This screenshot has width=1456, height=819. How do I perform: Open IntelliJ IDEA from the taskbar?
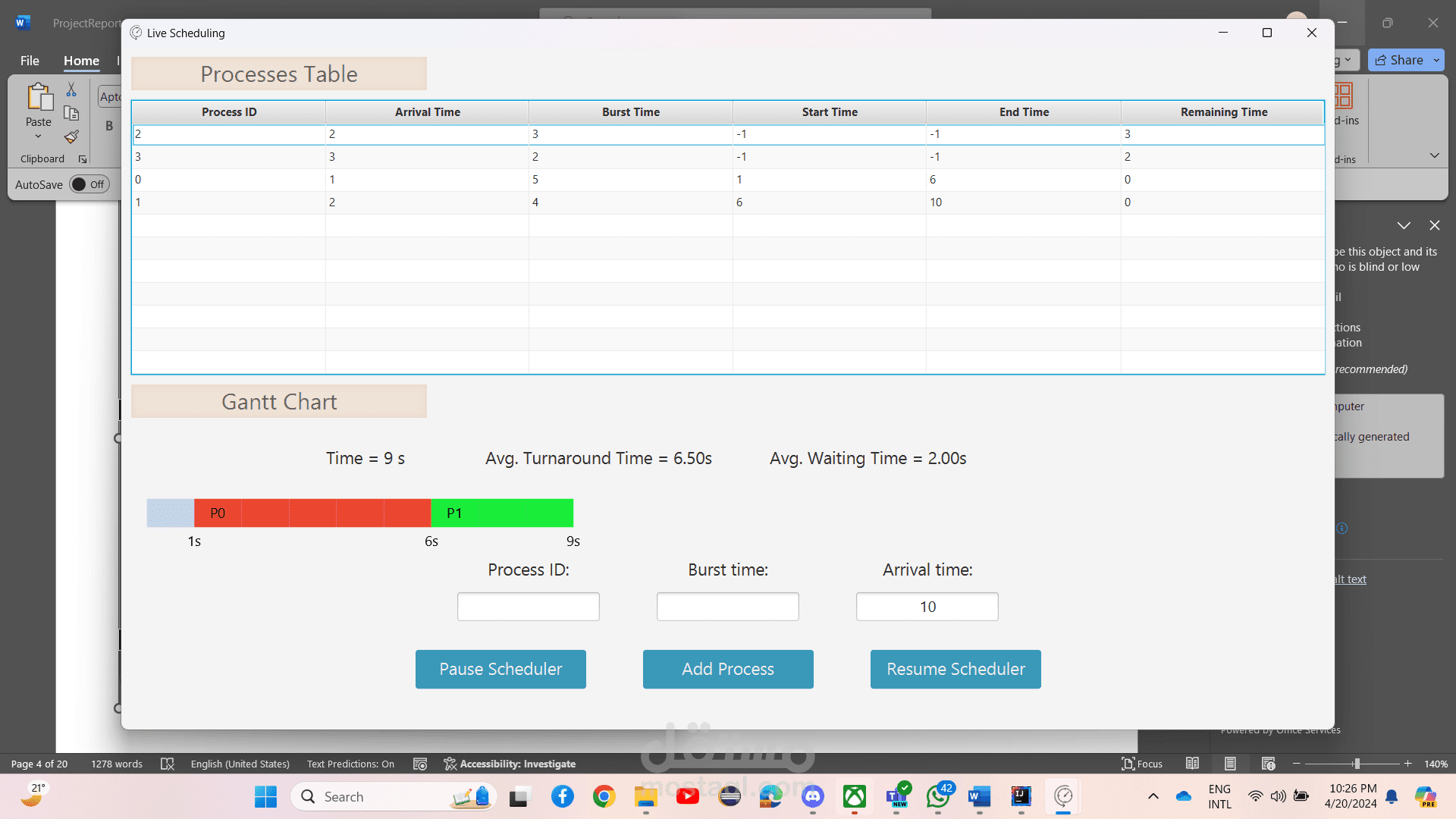1021,796
